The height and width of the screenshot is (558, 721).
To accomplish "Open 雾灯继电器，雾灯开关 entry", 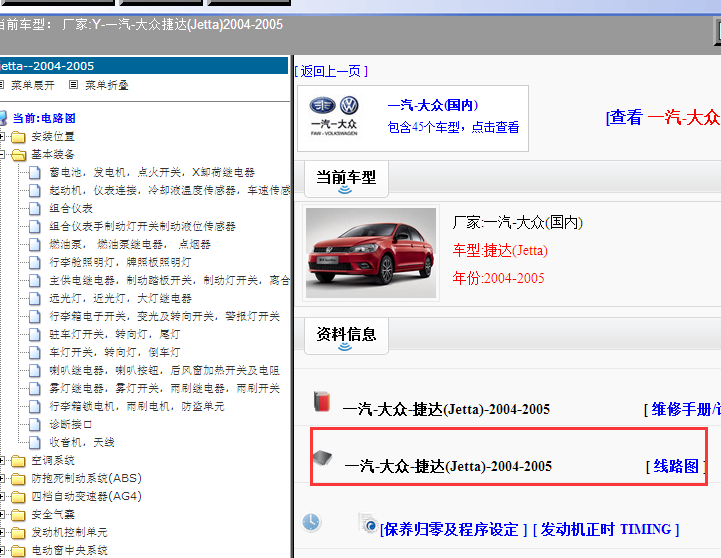I will (x=164, y=388).
